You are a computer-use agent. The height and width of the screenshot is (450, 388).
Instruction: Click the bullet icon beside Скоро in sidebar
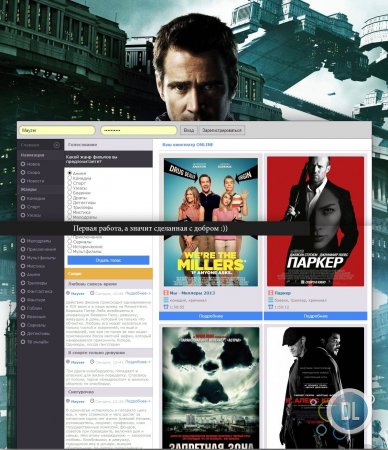click(x=23, y=172)
